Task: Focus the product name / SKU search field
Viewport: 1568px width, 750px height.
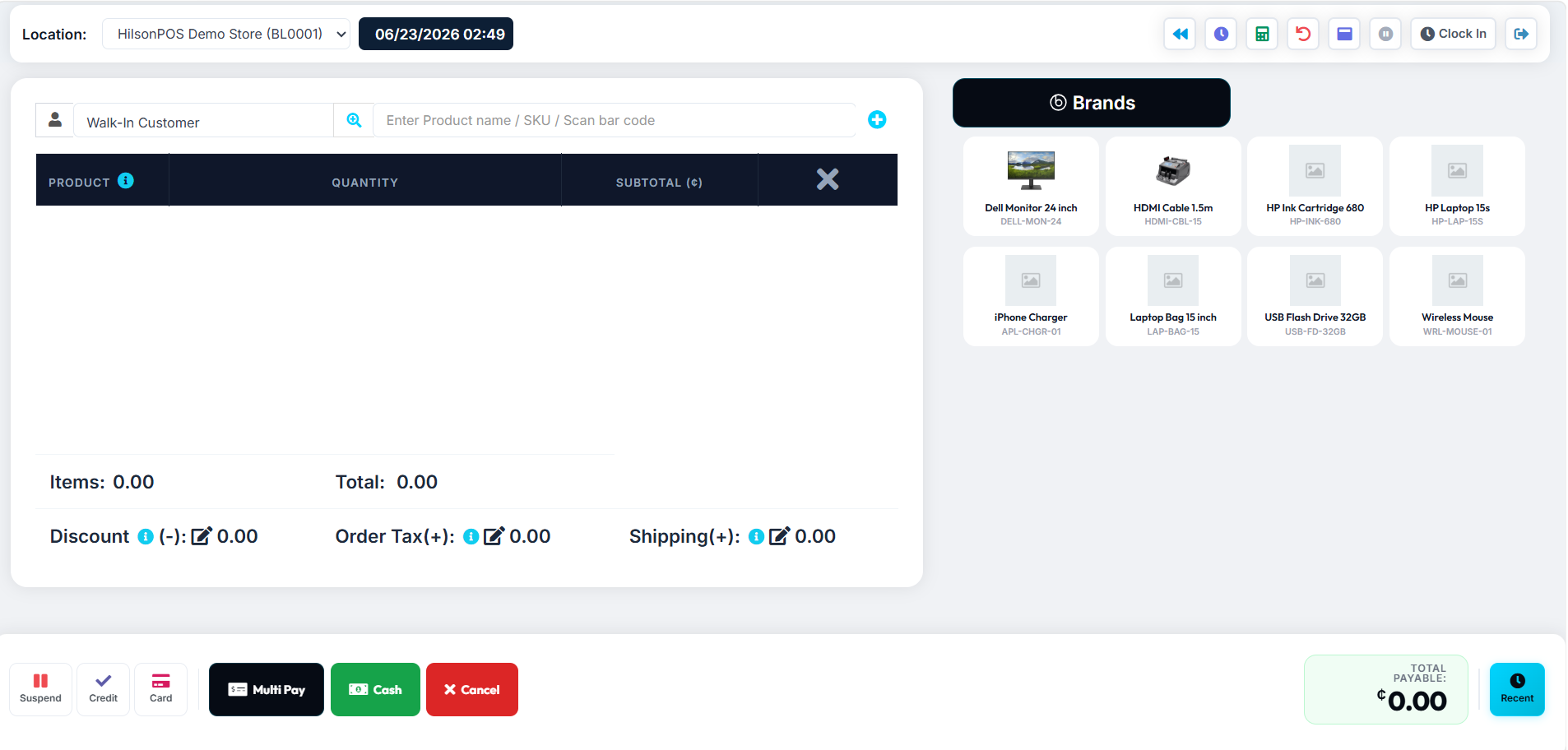Action: (x=615, y=120)
